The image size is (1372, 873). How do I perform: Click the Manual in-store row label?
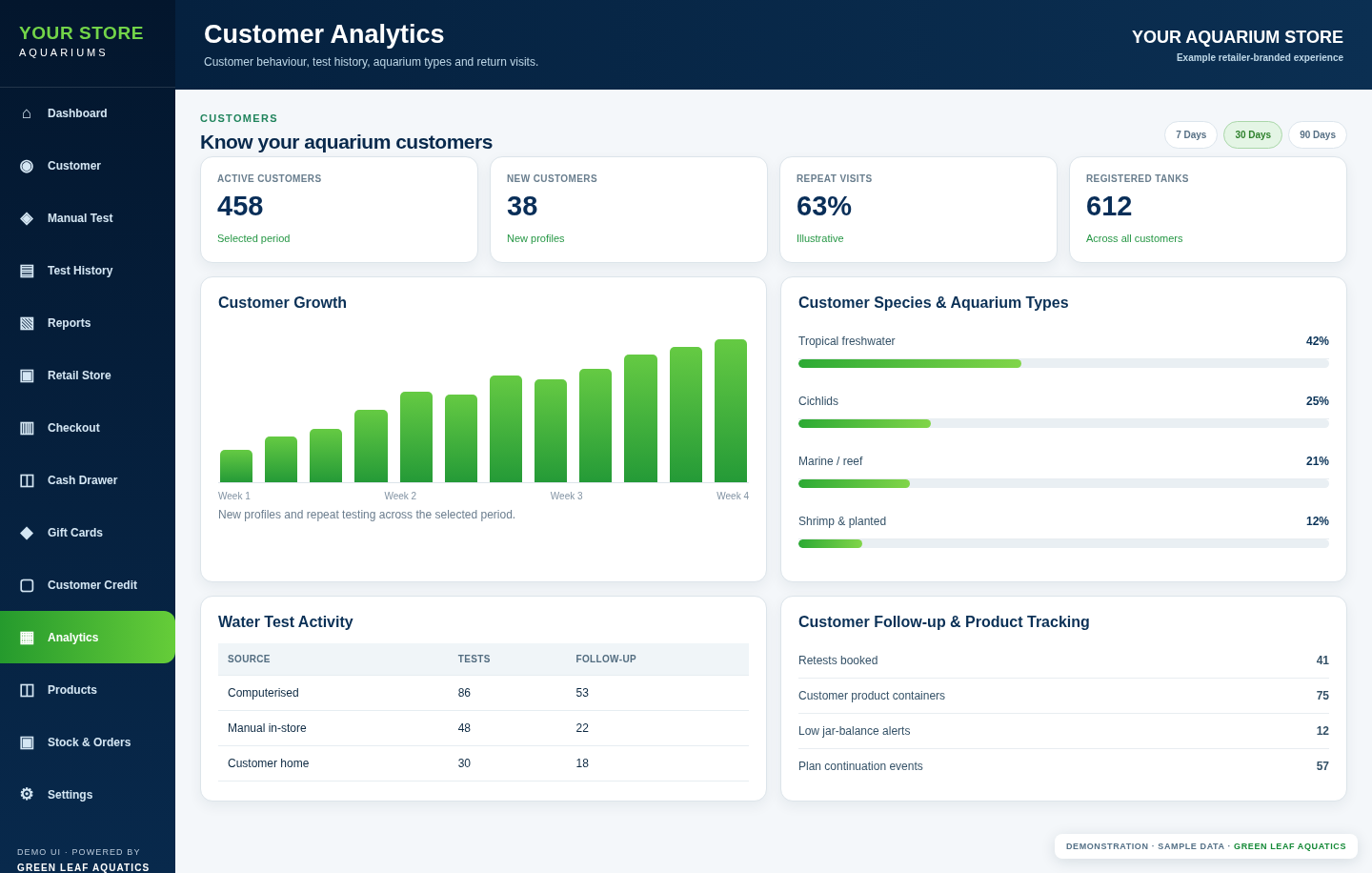267,728
